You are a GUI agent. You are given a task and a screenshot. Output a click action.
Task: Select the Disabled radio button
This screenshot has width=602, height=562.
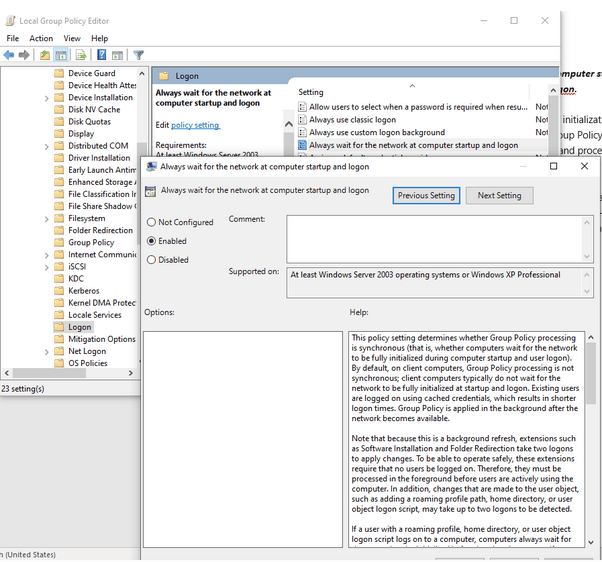[x=151, y=260]
